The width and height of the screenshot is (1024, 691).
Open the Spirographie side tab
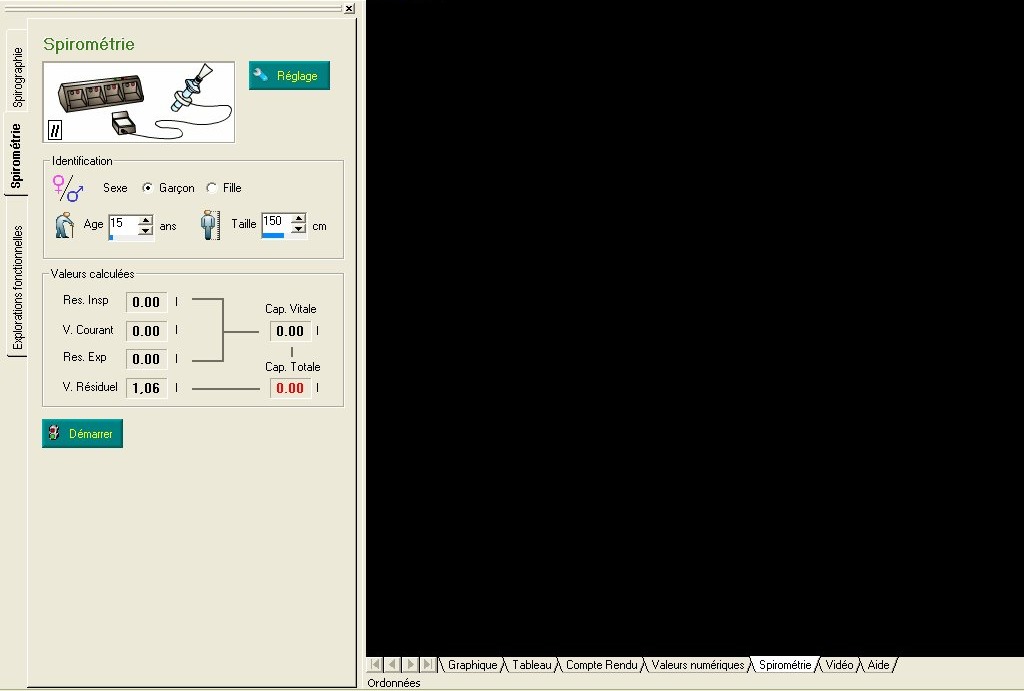17,77
